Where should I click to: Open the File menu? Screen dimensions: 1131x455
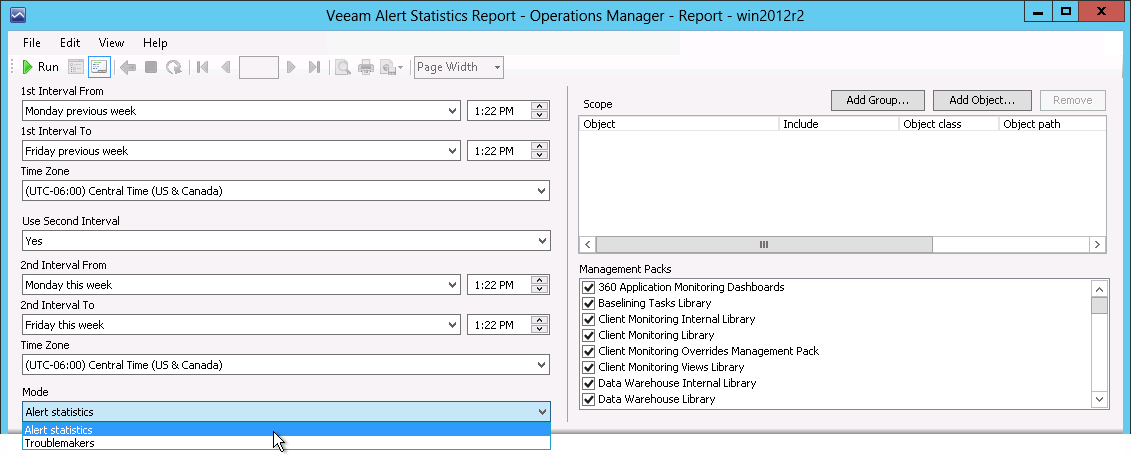32,43
